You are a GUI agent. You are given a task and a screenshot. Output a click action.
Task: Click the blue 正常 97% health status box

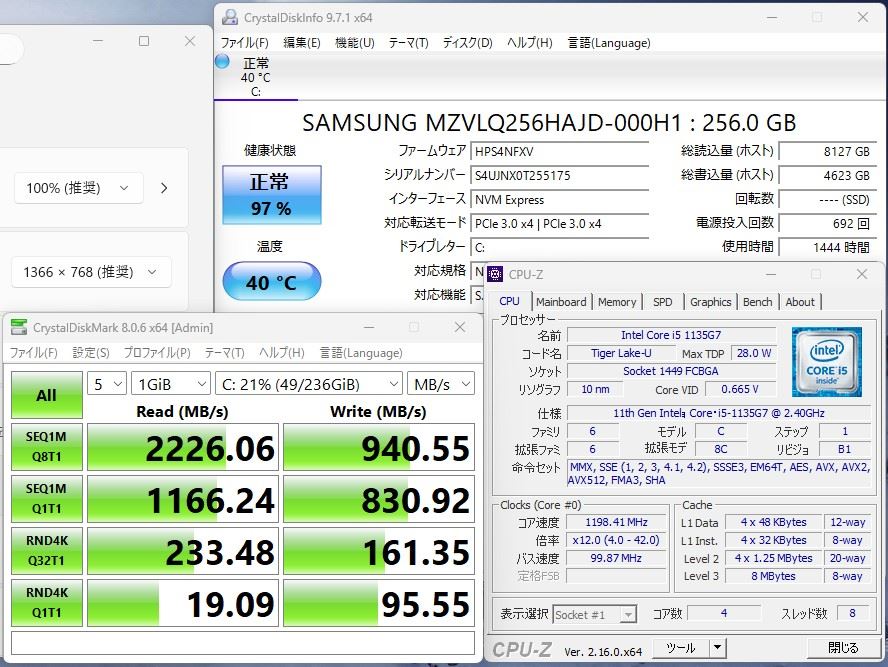[x=271, y=195]
